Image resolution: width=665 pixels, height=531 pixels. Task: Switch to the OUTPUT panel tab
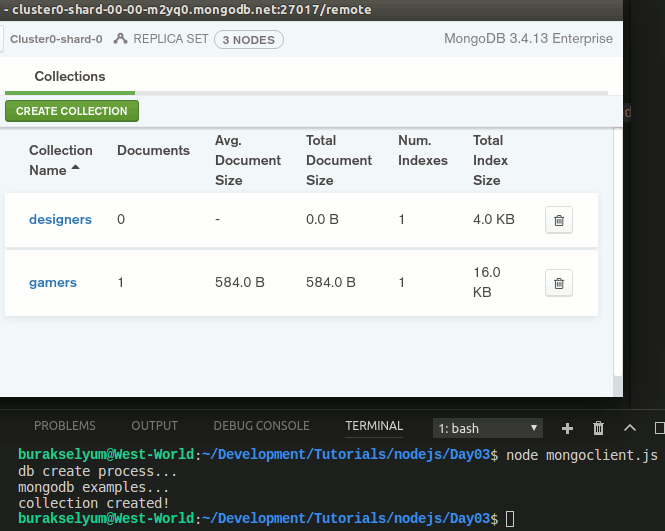point(154,426)
